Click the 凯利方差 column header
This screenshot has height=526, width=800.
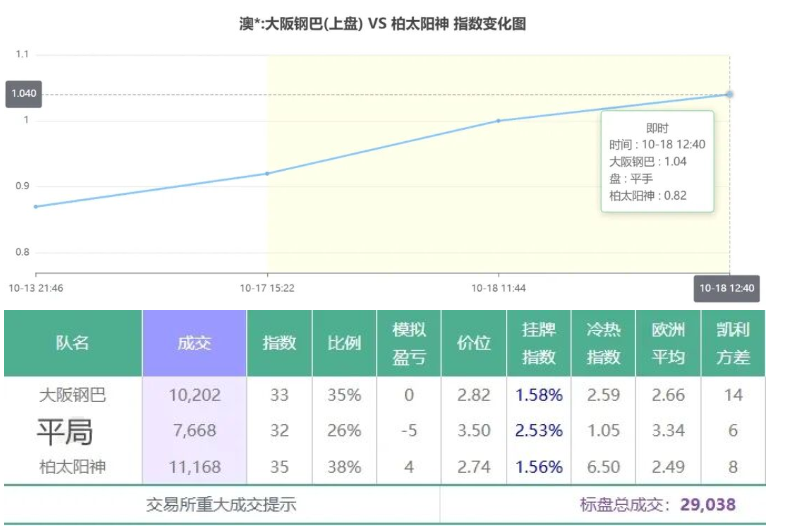(x=733, y=343)
